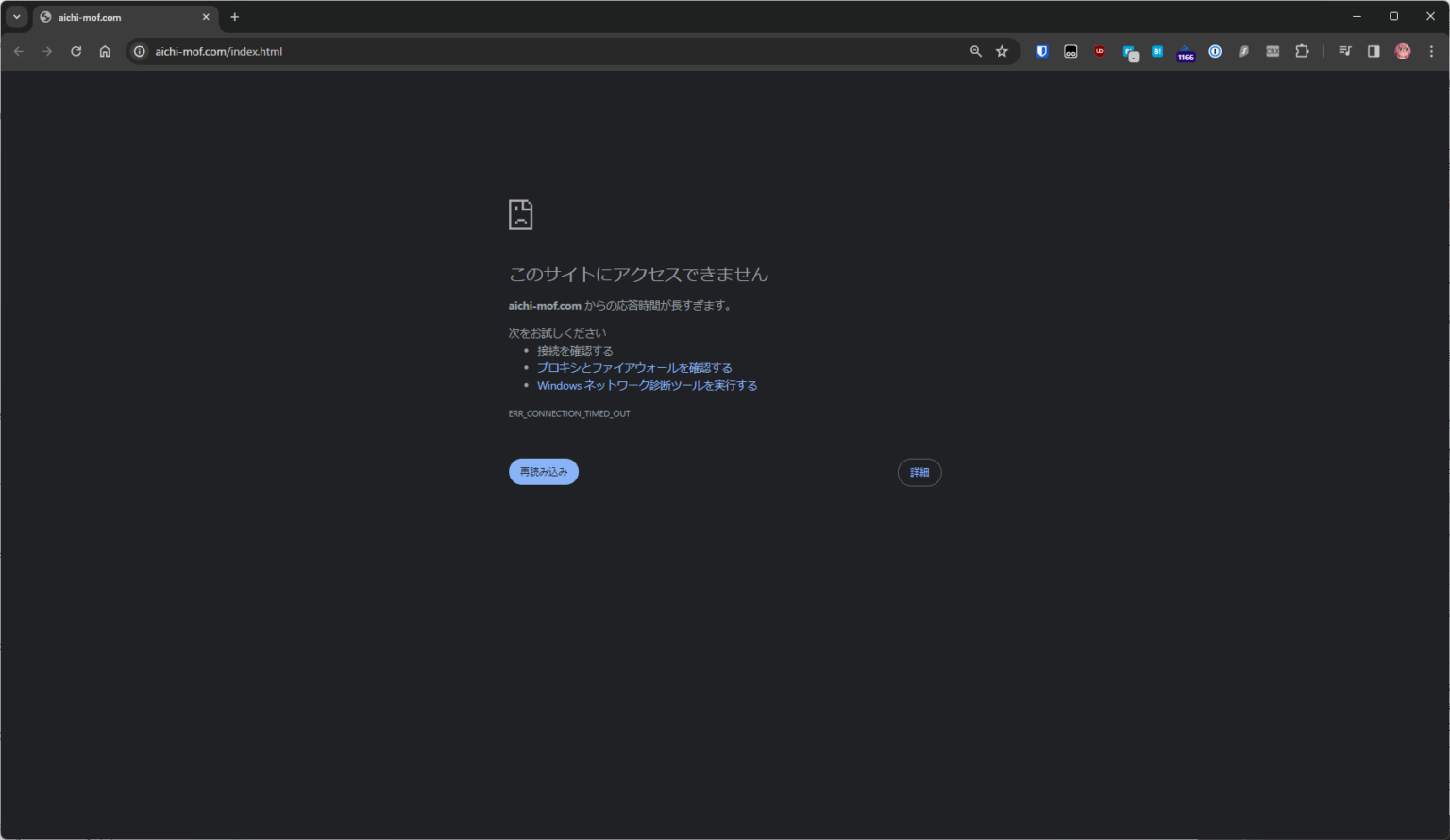Screen dimensions: 1450x840
Task: Open a new tab with the plus button
Action: click(234, 16)
